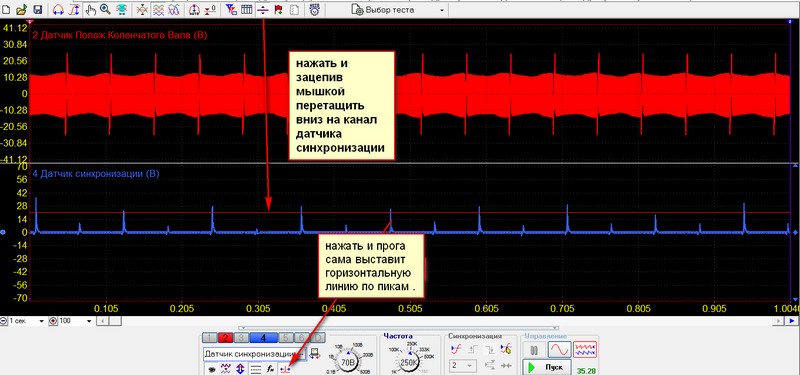Save the recording via floppy disk icon
Viewport: 800px width, 375px height.
pos(37,9)
